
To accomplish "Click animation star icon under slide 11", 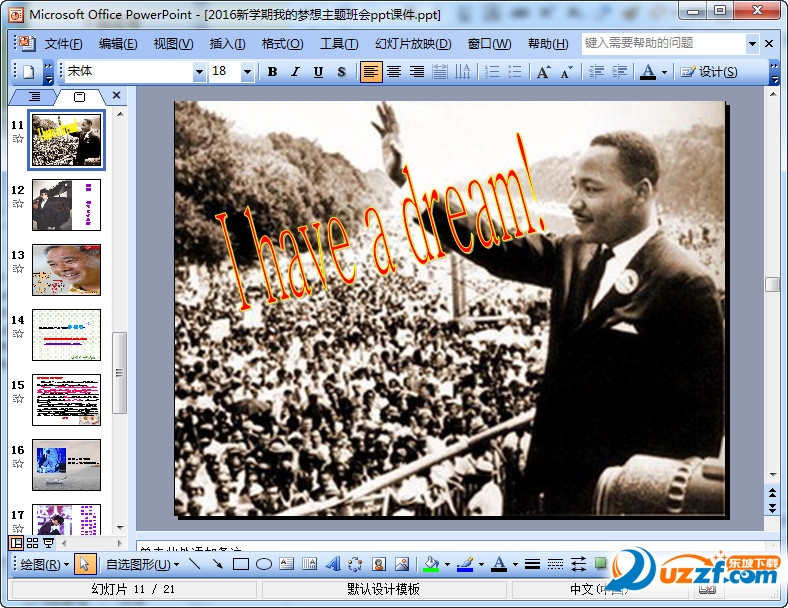I will point(18,139).
